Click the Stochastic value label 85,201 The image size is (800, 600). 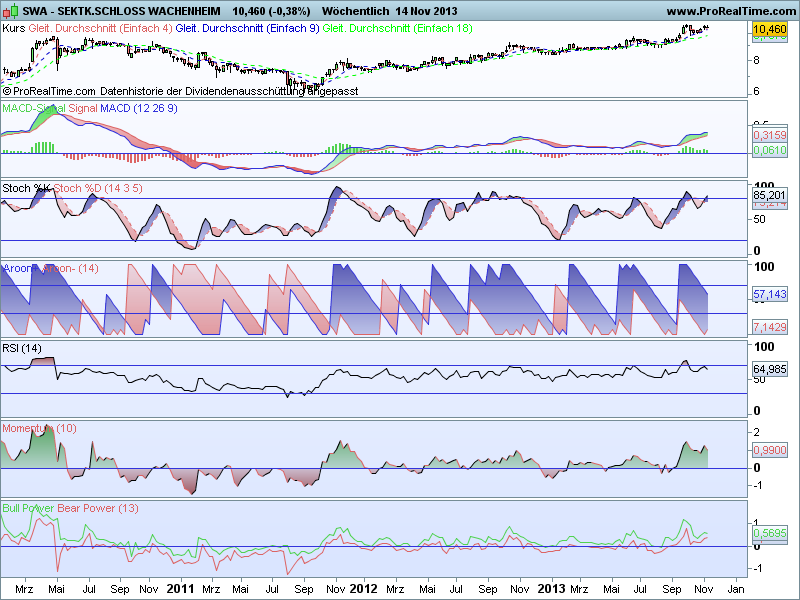tap(769, 195)
